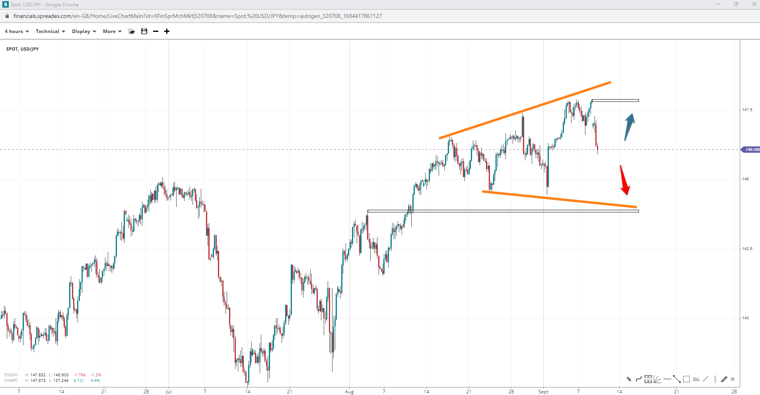Image resolution: width=760 pixels, height=395 pixels.
Task: Select the curved line drawing tool
Action: (638, 379)
